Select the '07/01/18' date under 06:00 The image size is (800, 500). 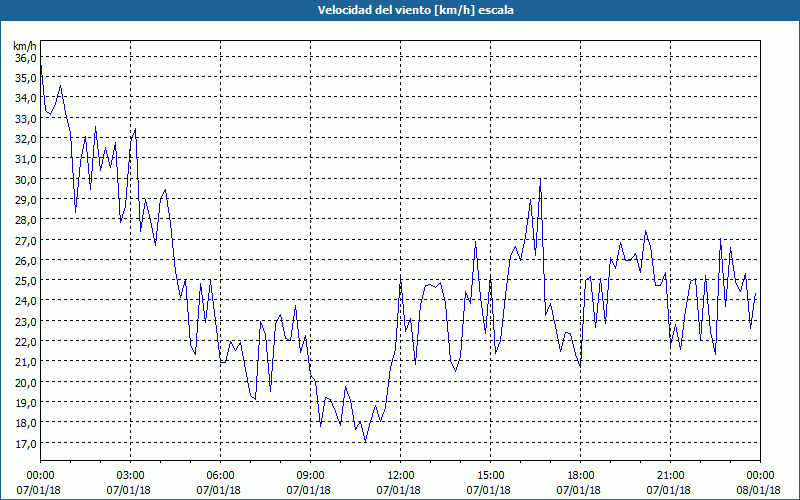coord(218,490)
